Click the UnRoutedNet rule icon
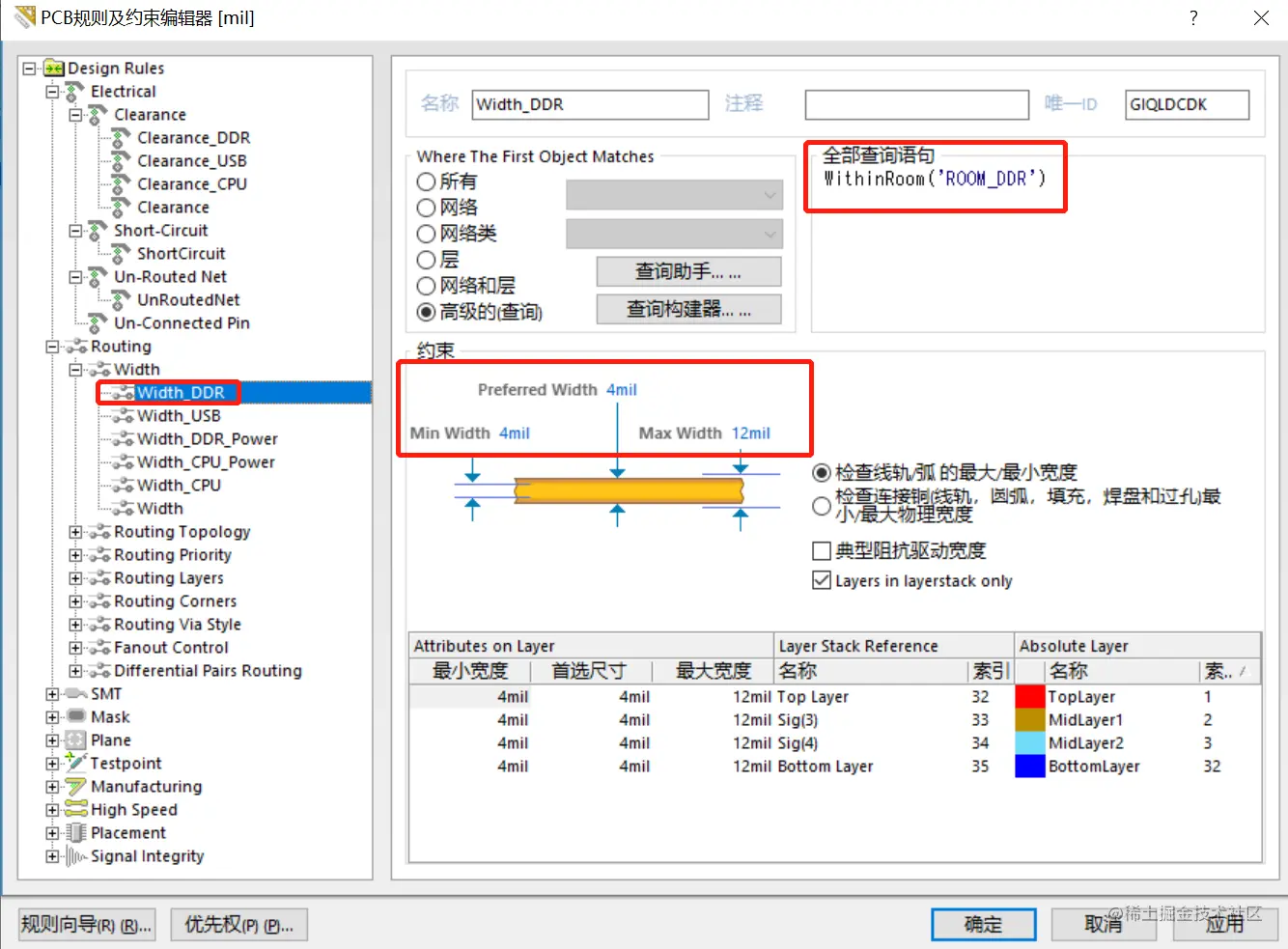This screenshot has width=1288, height=949. (122, 300)
